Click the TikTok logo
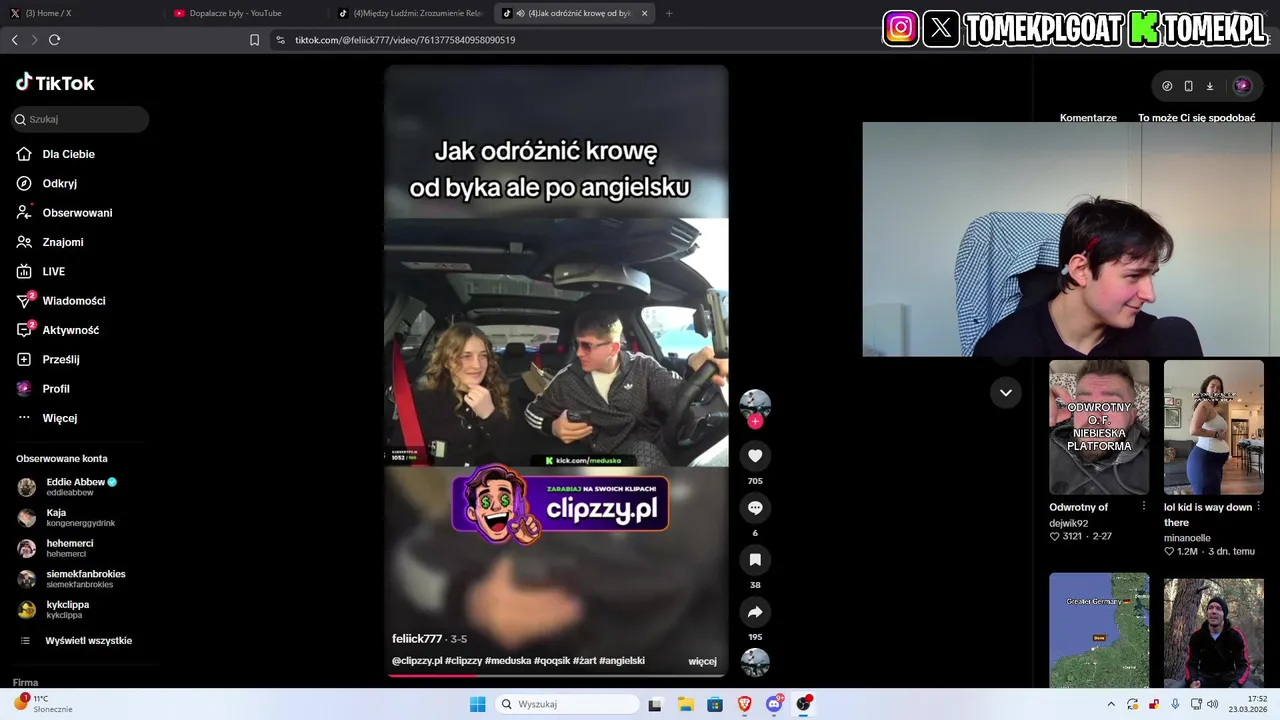Viewport: 1280px width, 720px height. coord(55,83)
